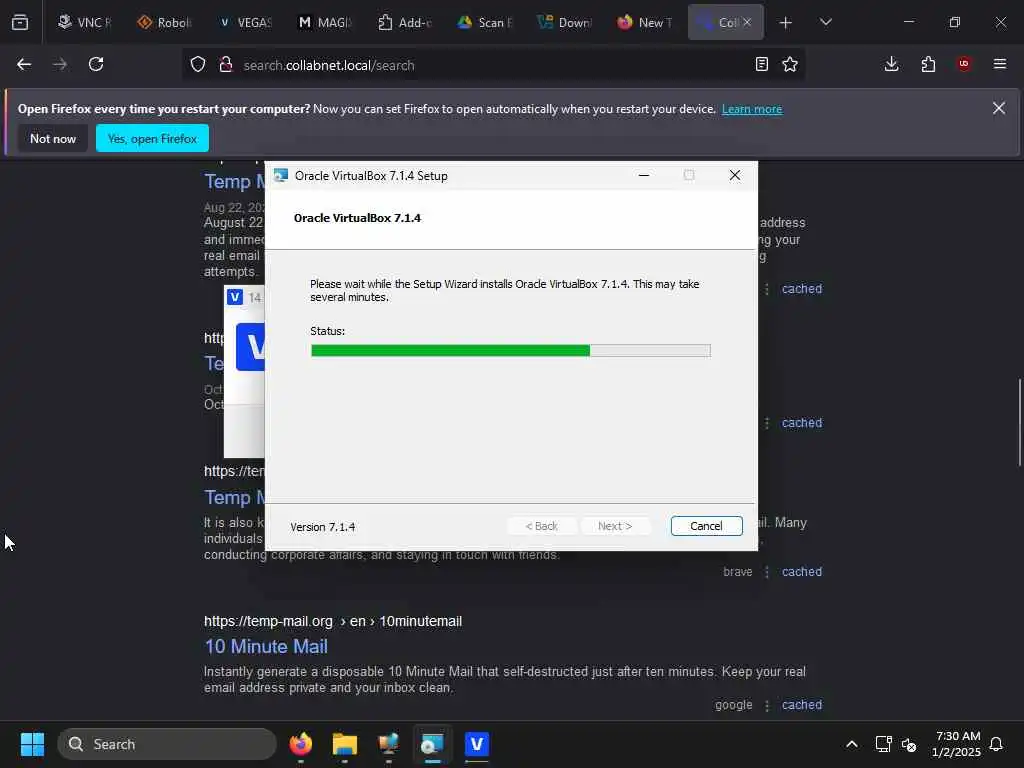Open cached link next to brave
This screenshot has height=768, width=1024.
pyautogui.click(x=802, y=571)
